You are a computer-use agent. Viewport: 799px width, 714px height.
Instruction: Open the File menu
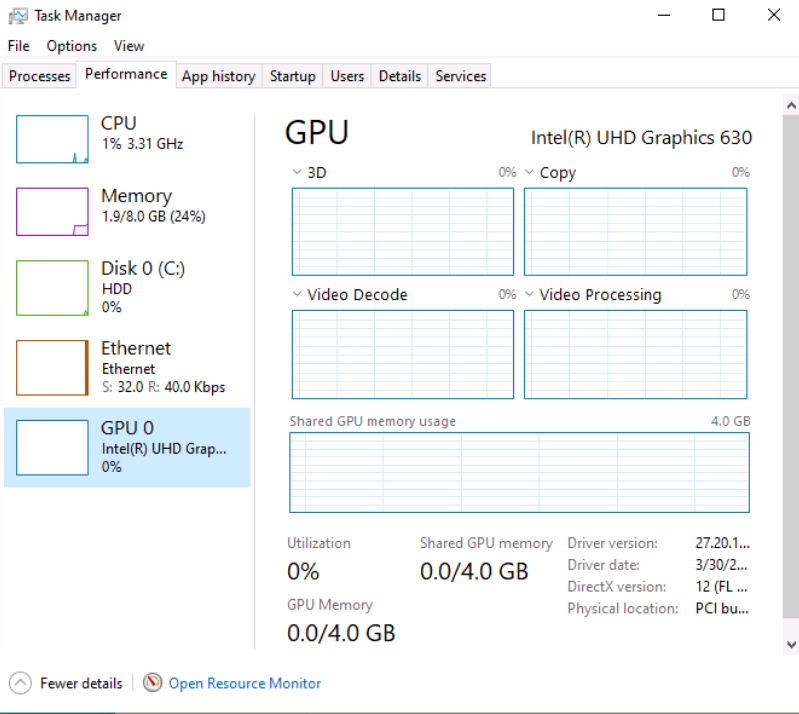tap(19, 46)
